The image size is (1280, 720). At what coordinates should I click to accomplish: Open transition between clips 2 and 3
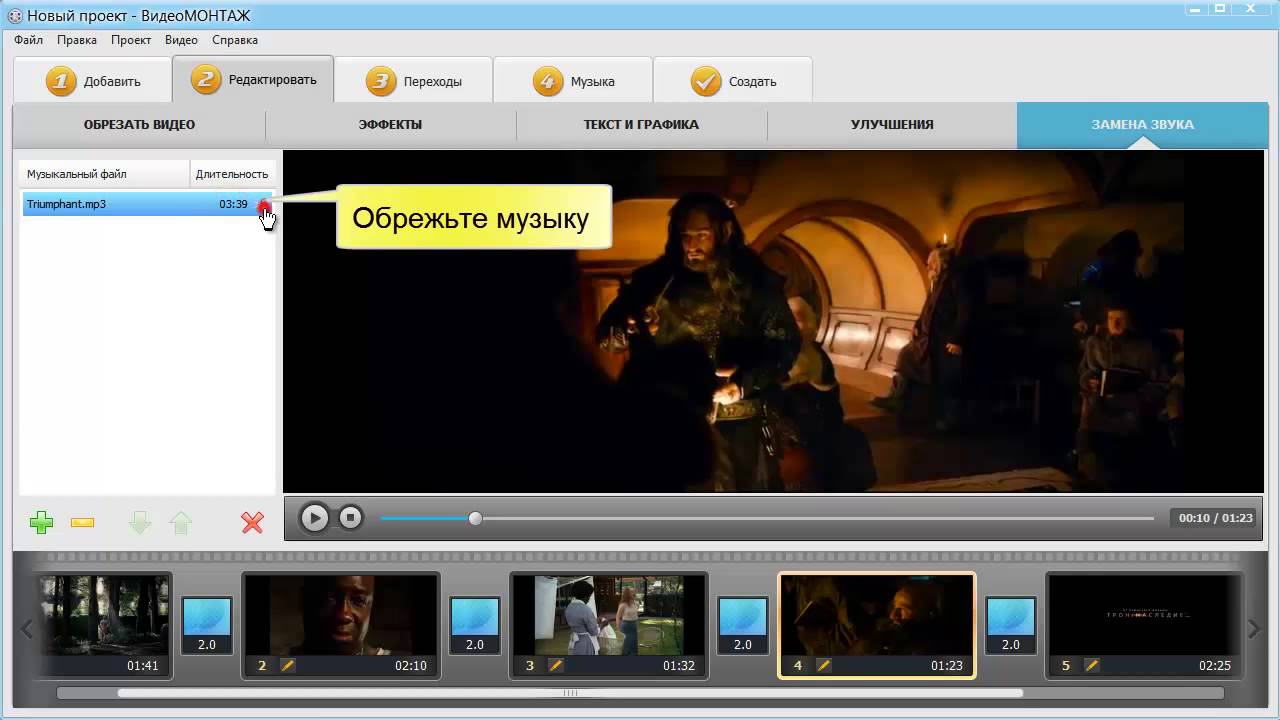point(475,626)
